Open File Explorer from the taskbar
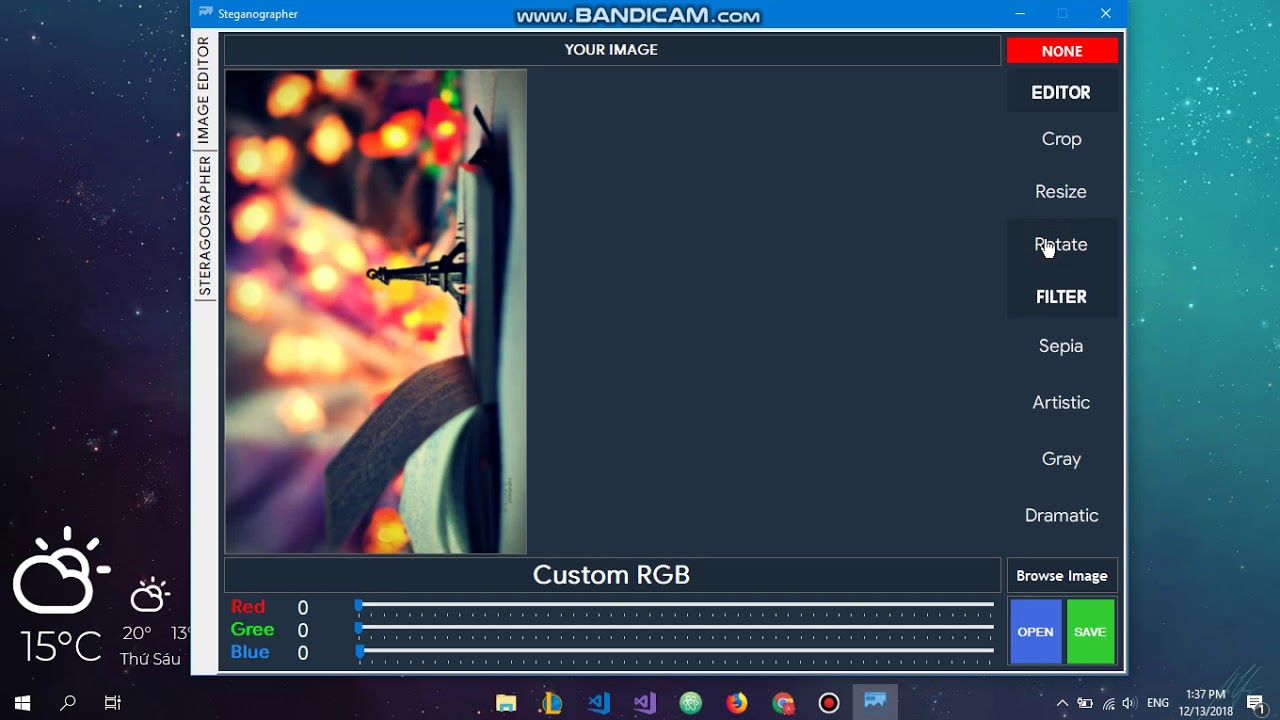The image size is (1280, 720). pyautogui.click(x=506, y=703)
